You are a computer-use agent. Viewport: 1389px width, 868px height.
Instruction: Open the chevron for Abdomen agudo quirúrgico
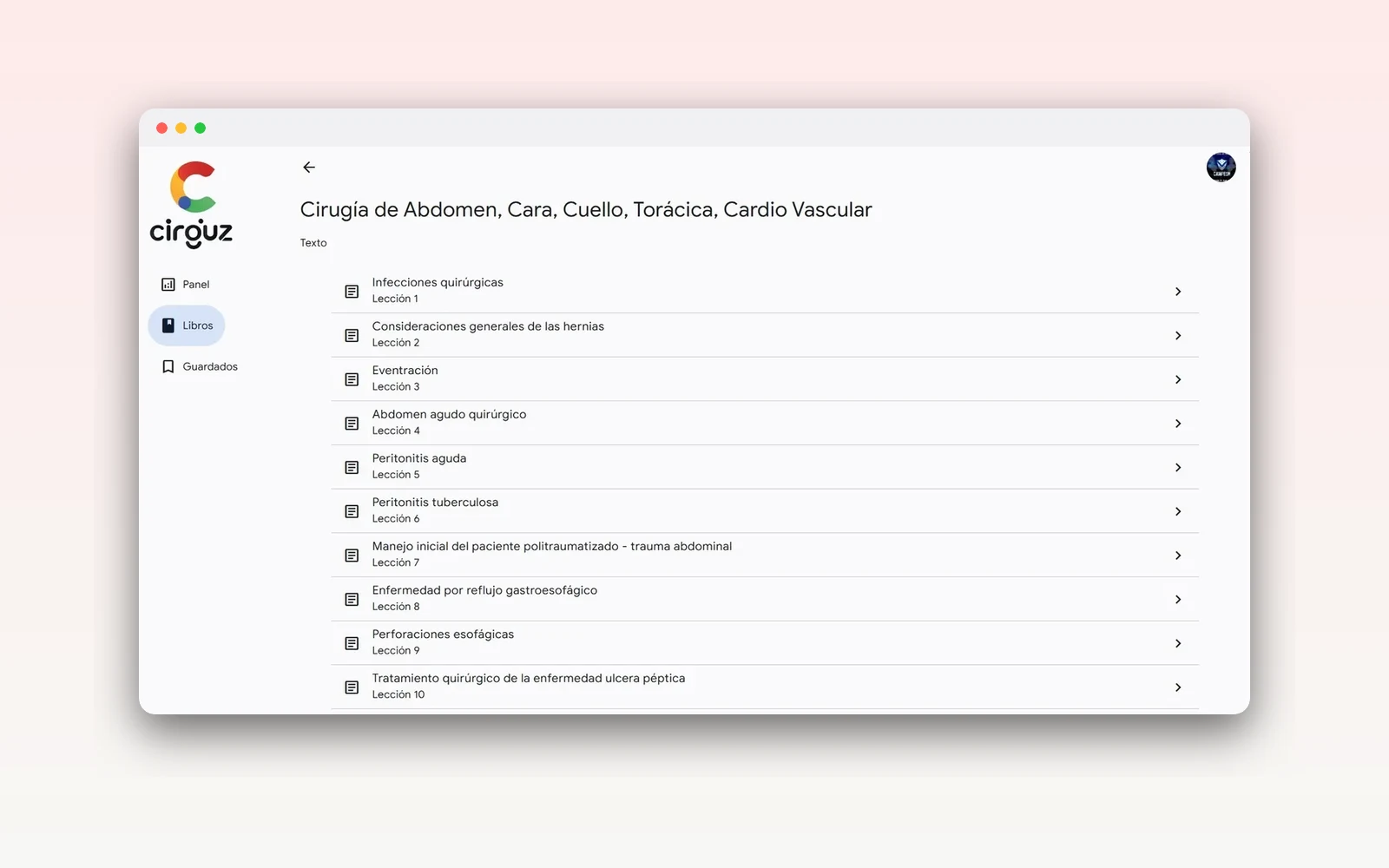pyautogui.click(x=1178, y=424)
